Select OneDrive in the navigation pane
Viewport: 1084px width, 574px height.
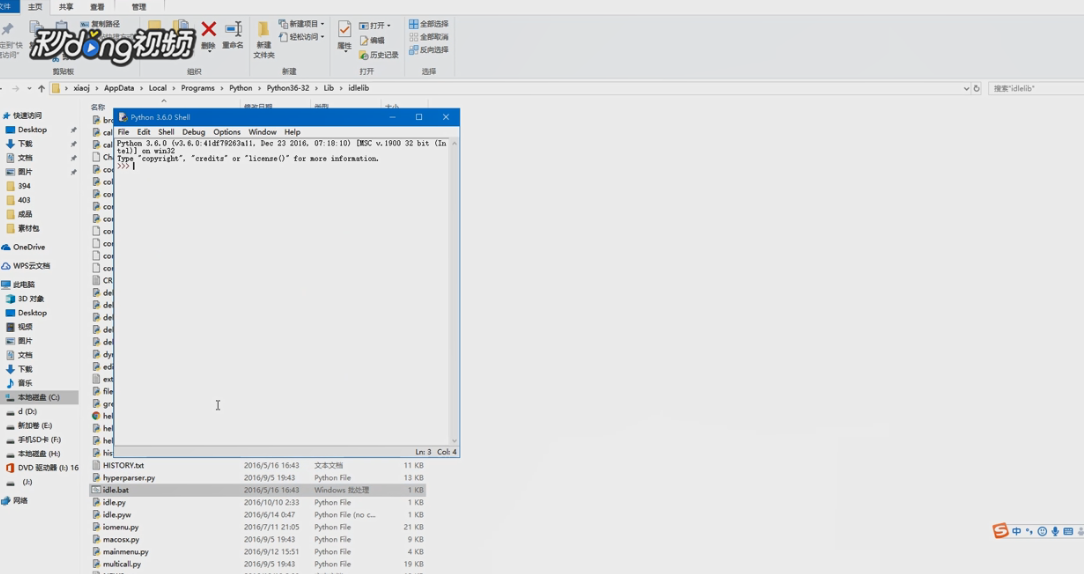[x=24, y=247]
